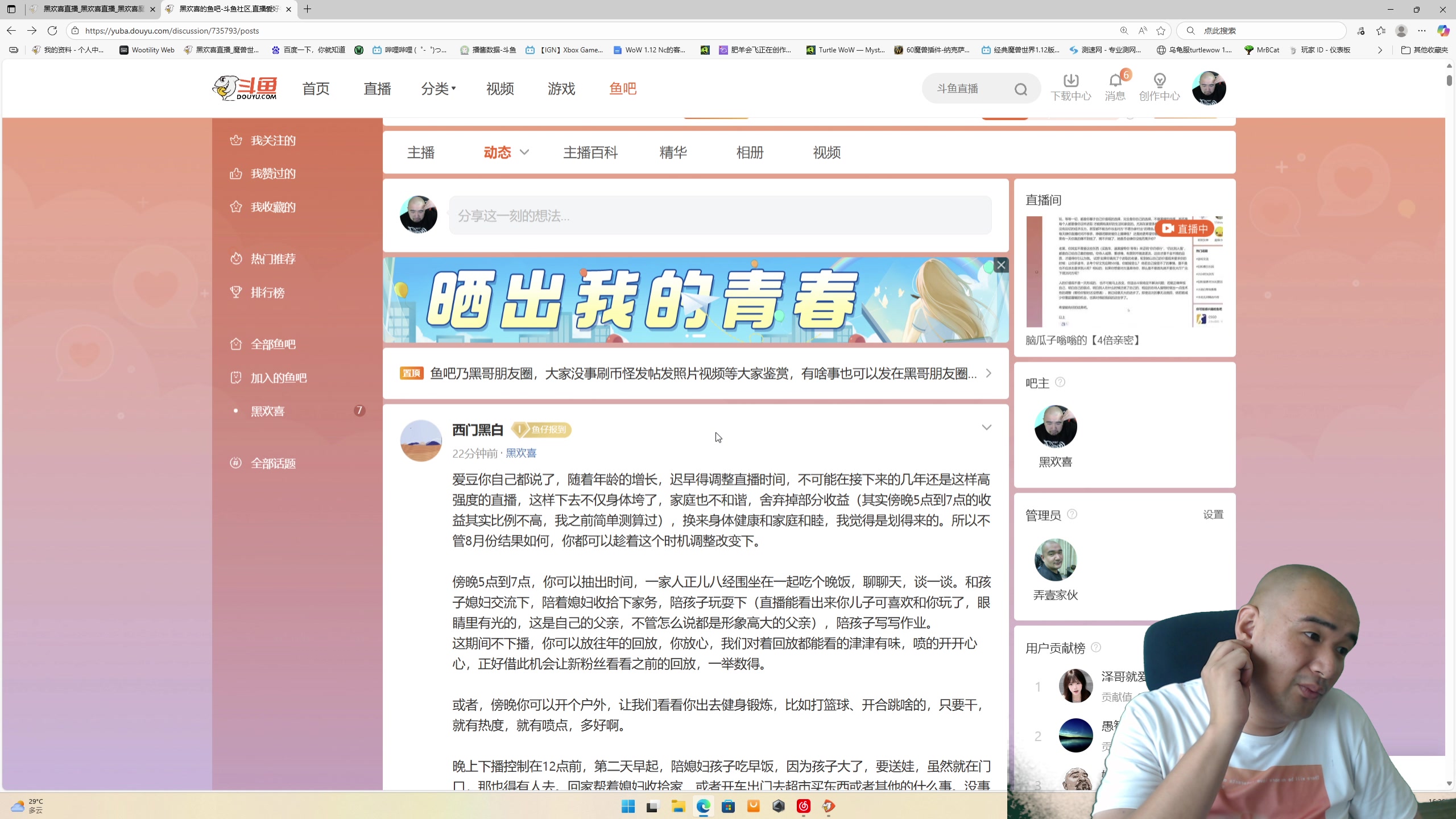The image size is (1456, 819).
Task: Open 西门黑白 avatar
Action: 421,441
